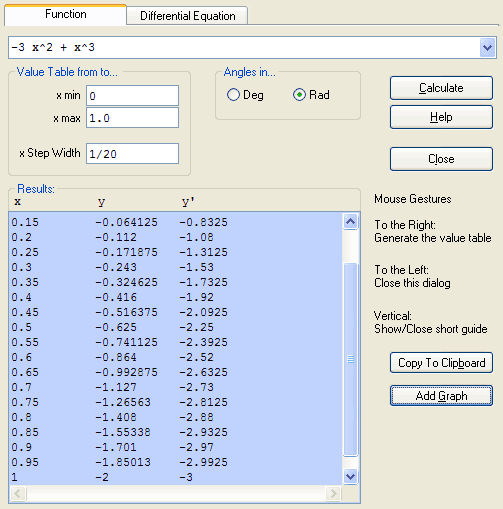Image resolution: width=503 pixels, height=509 pixels.
Task: Click the y value -0.516375
Action: pos(126,312)
